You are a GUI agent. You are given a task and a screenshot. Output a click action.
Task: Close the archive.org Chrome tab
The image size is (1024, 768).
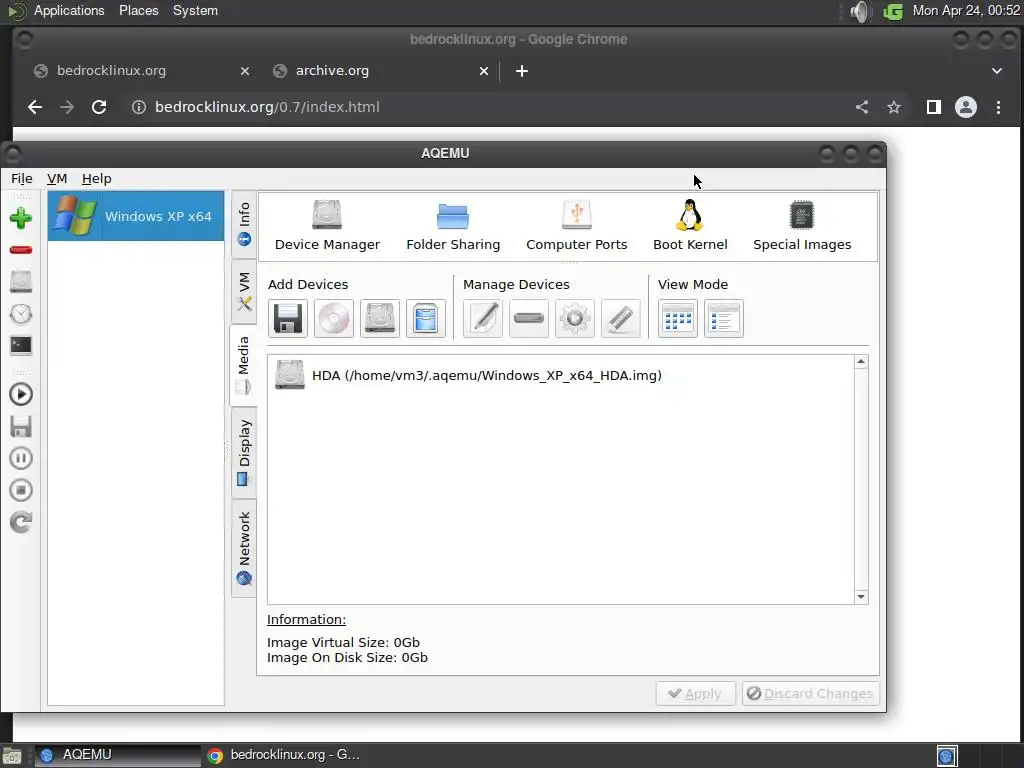click(484, 71)
